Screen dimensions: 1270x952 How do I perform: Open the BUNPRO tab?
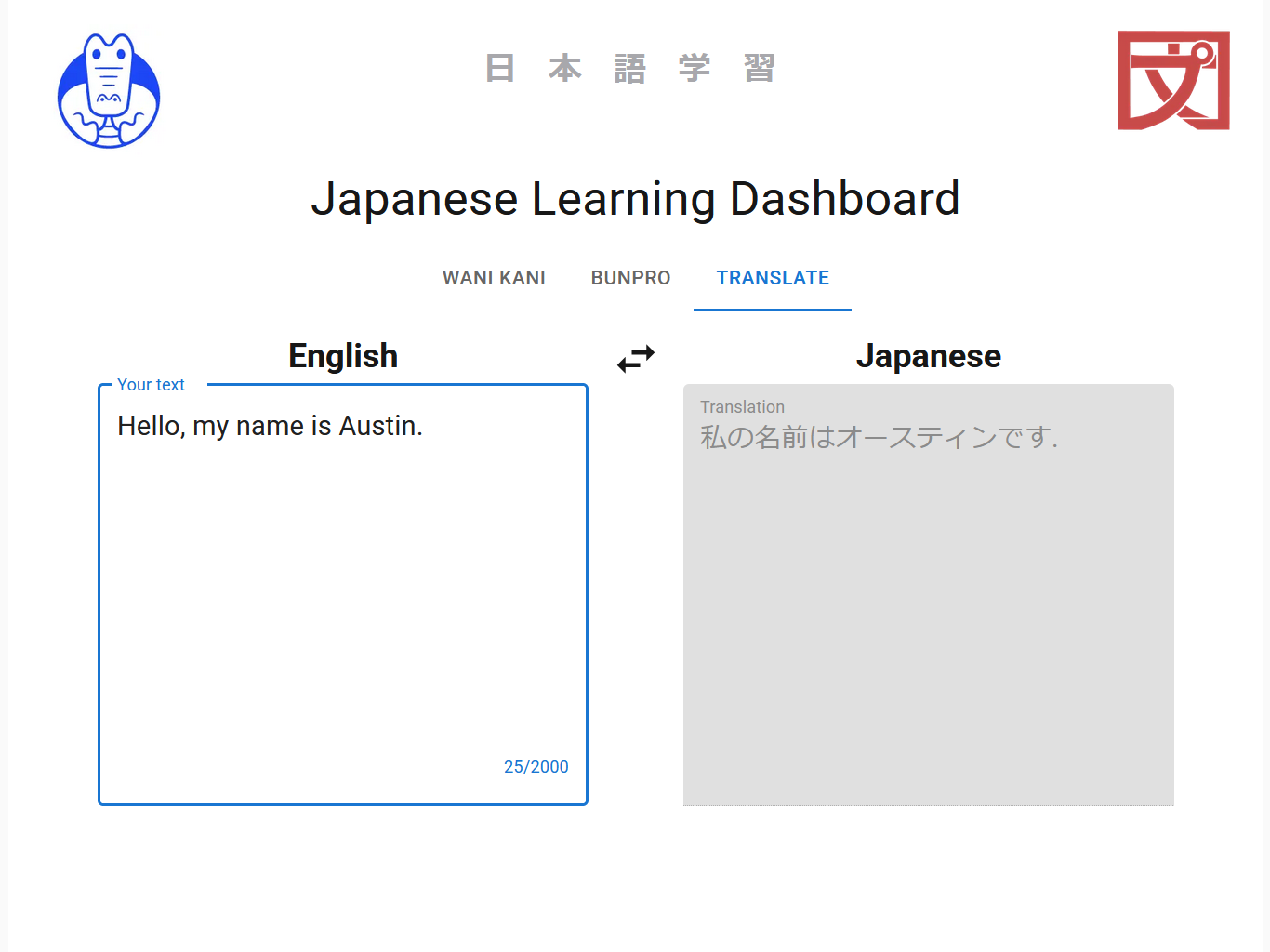(630, 278)
